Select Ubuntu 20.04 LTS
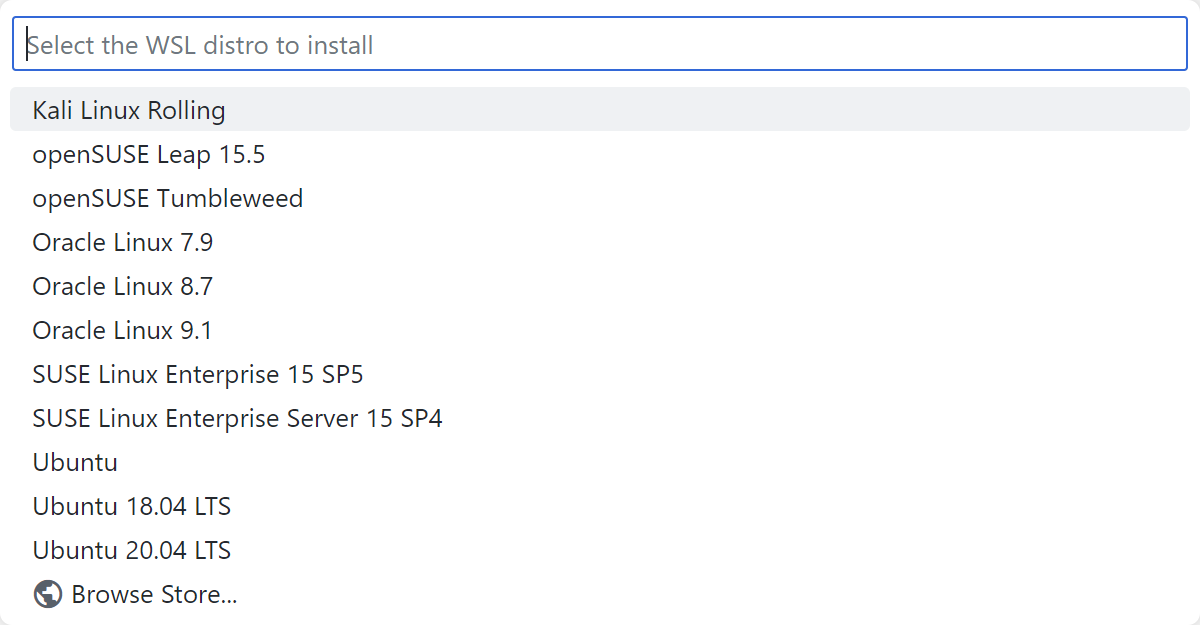Viewport: 1200px width, 625px height. 132,550
